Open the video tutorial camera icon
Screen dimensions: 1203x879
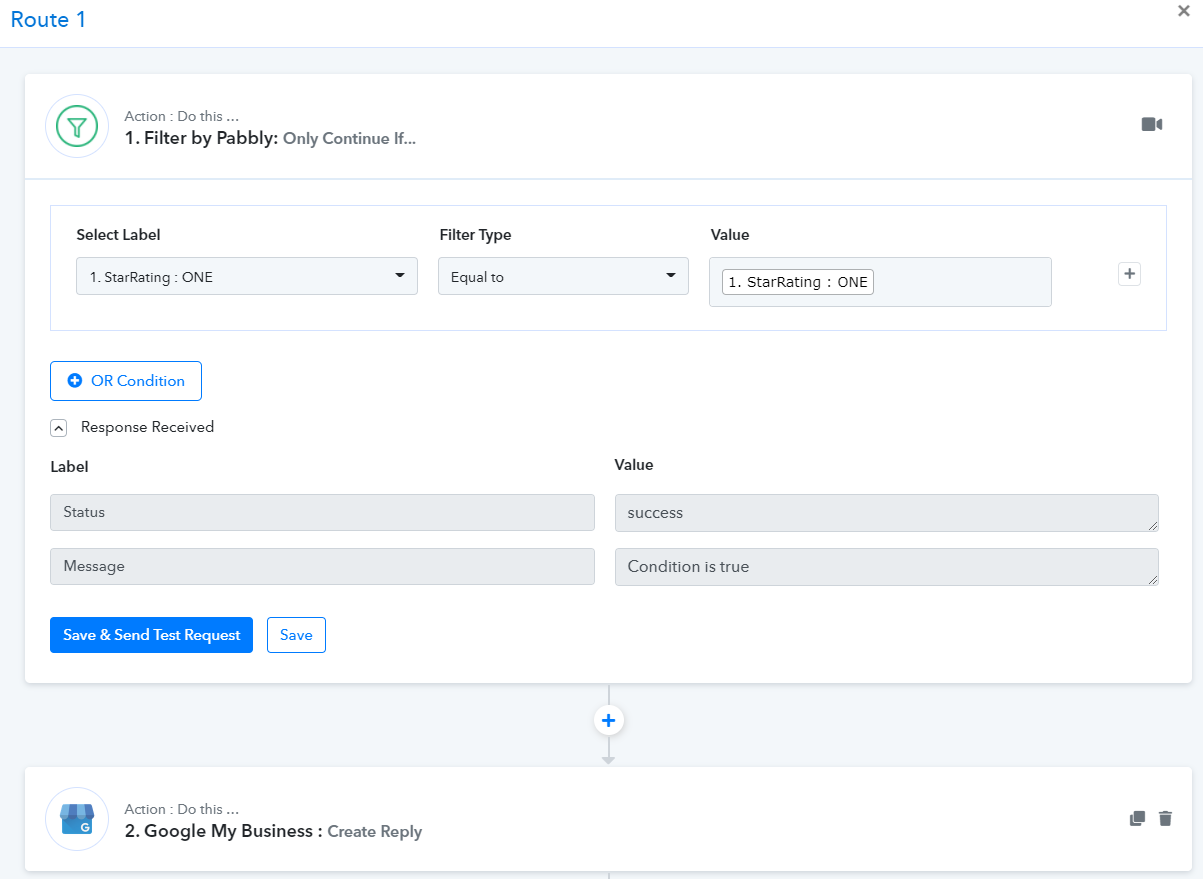click(1152, 124)
